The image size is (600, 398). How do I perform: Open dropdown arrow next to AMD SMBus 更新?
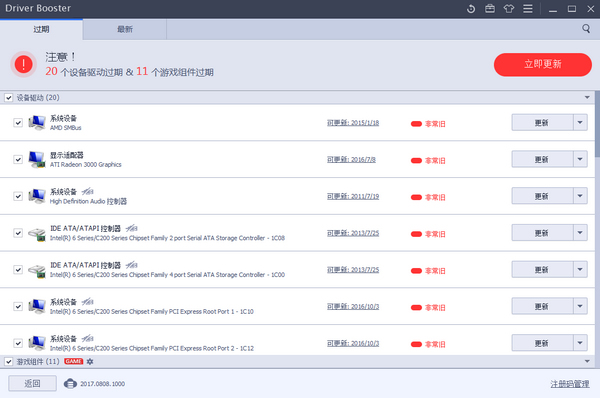[x=580, y=122]
